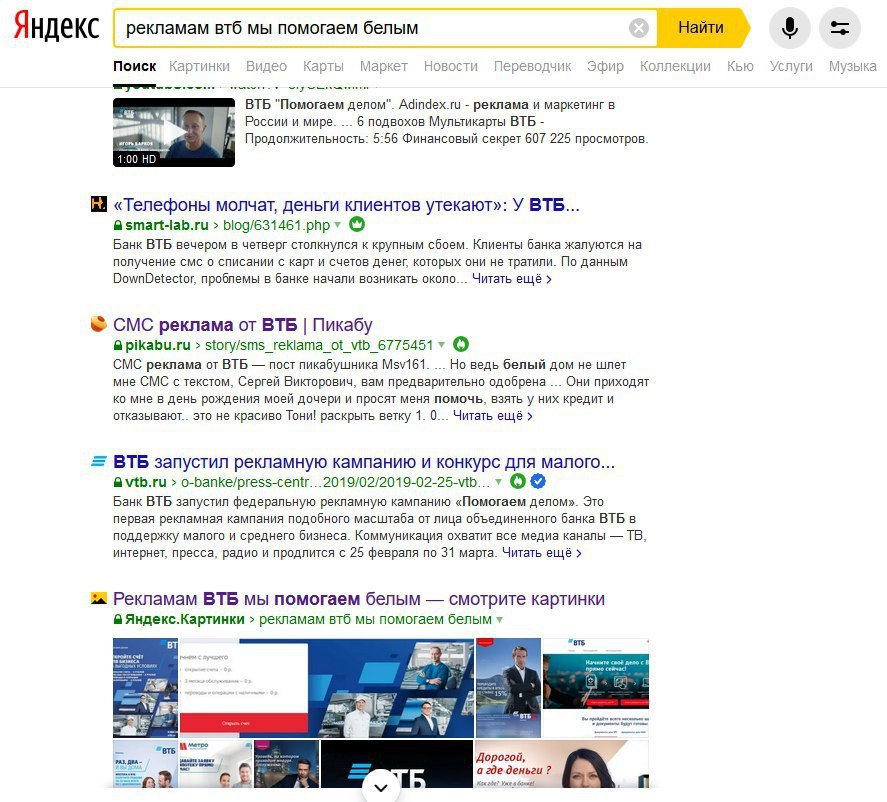Viewport: 887px width, 802px height.
Task: Click the Яндекс.Картинки favicon icon
Action: 98,598
